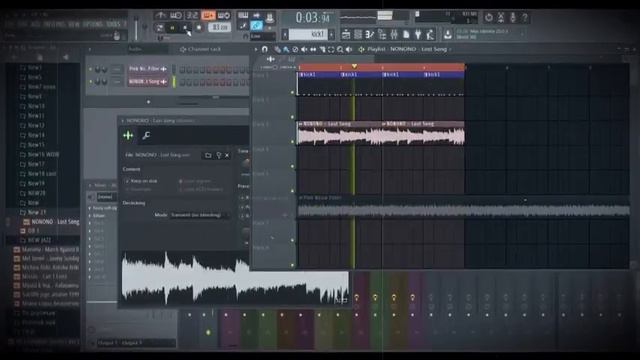Mute playlist track 1 green LED
The width and height of the screenshot is (640, 360).
point(292,92)
